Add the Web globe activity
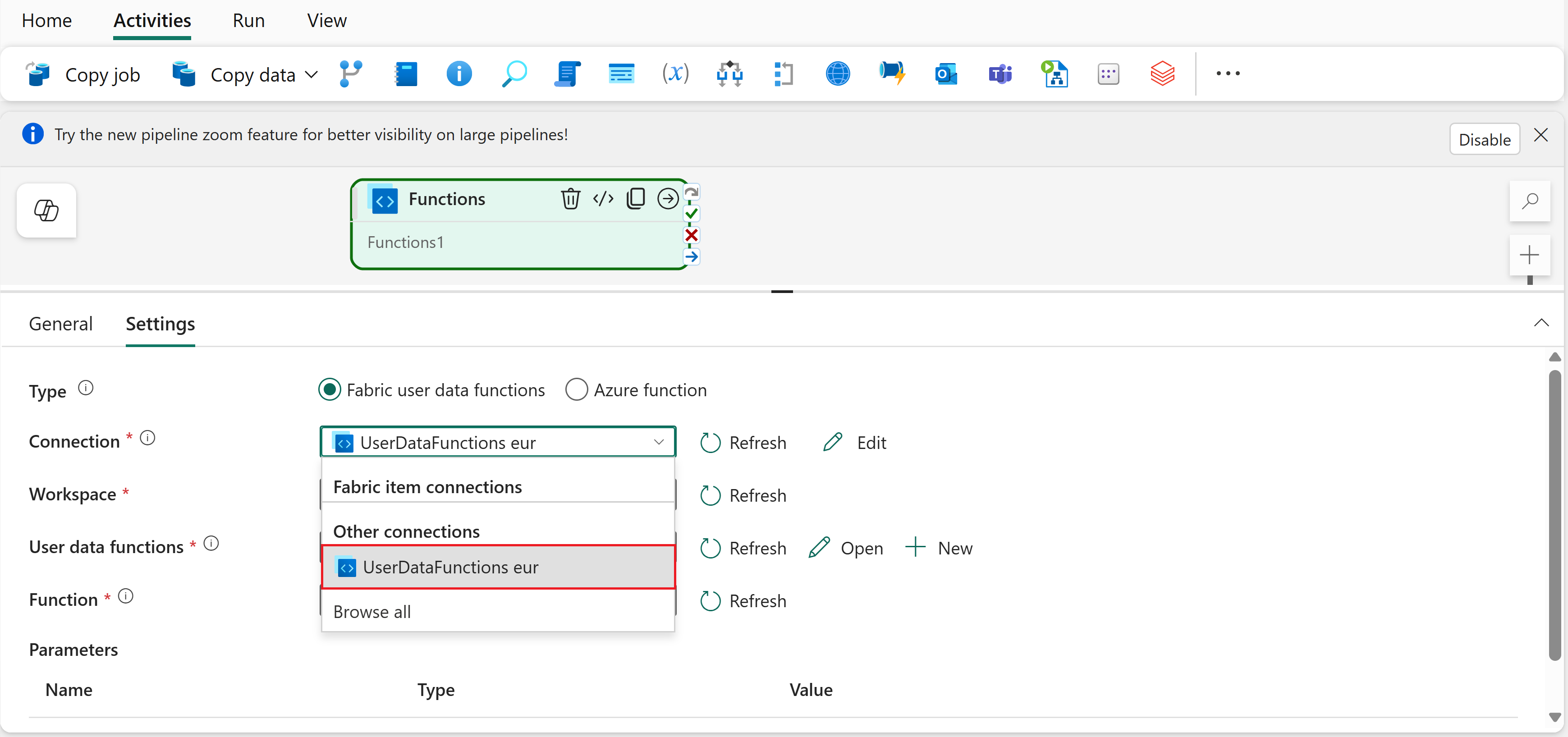Screen dimensions: 1568x737 coord(838,74)
